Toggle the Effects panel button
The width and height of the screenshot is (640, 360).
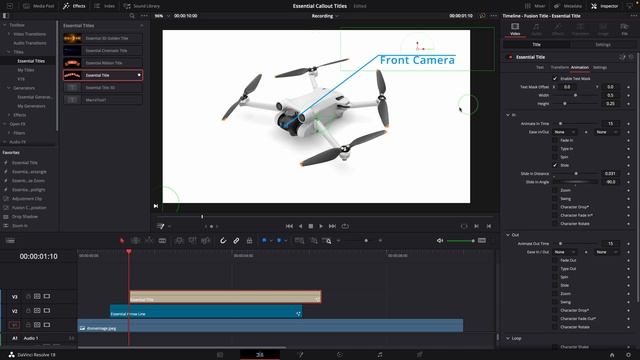[x=74, y=6]
